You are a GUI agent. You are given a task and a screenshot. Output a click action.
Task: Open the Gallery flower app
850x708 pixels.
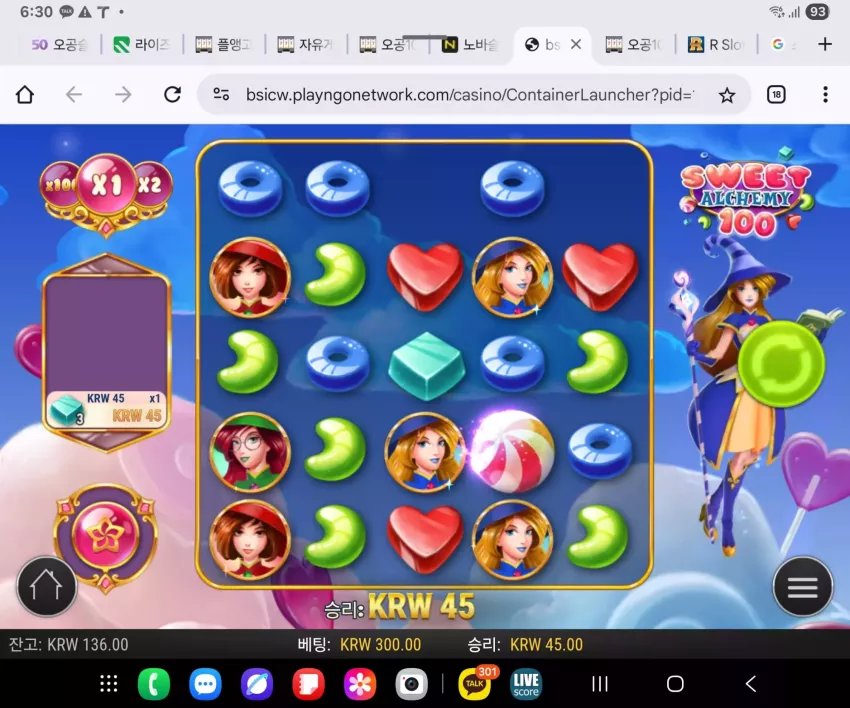tap(360, 684)
